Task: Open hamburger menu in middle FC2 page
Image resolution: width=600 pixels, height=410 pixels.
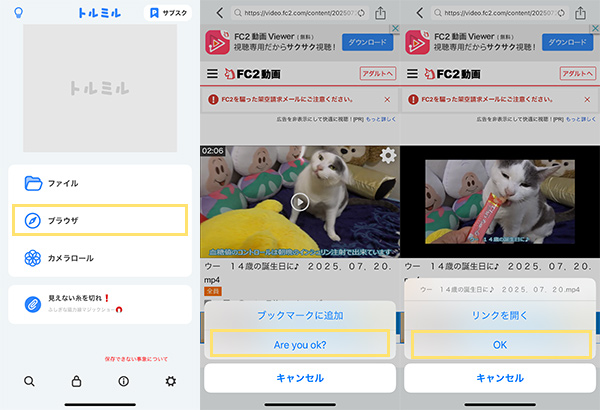Action: [x=212, y=74]
